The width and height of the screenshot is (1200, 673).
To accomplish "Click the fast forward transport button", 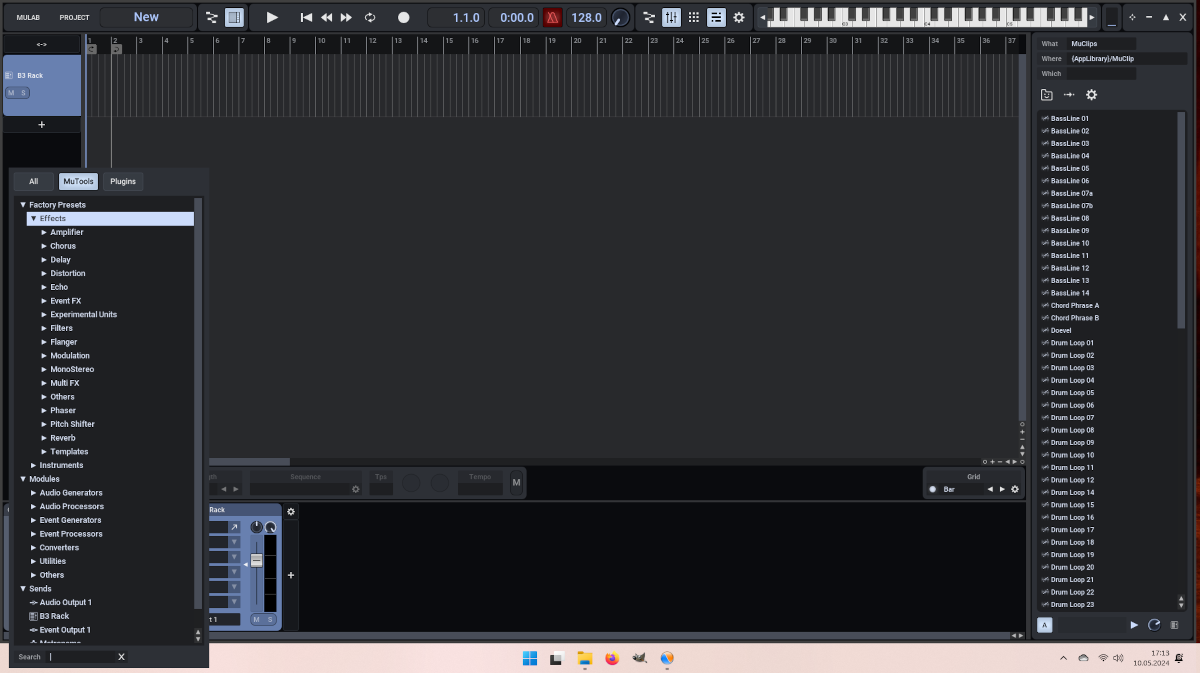I will point(346,17).
